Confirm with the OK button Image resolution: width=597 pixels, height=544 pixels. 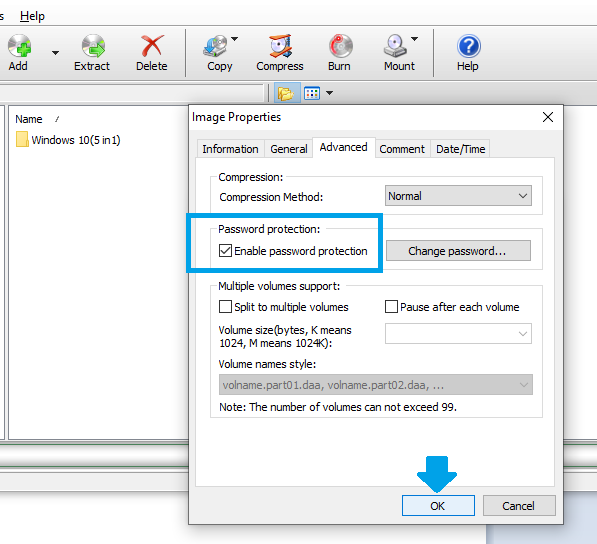pos(438,506)
